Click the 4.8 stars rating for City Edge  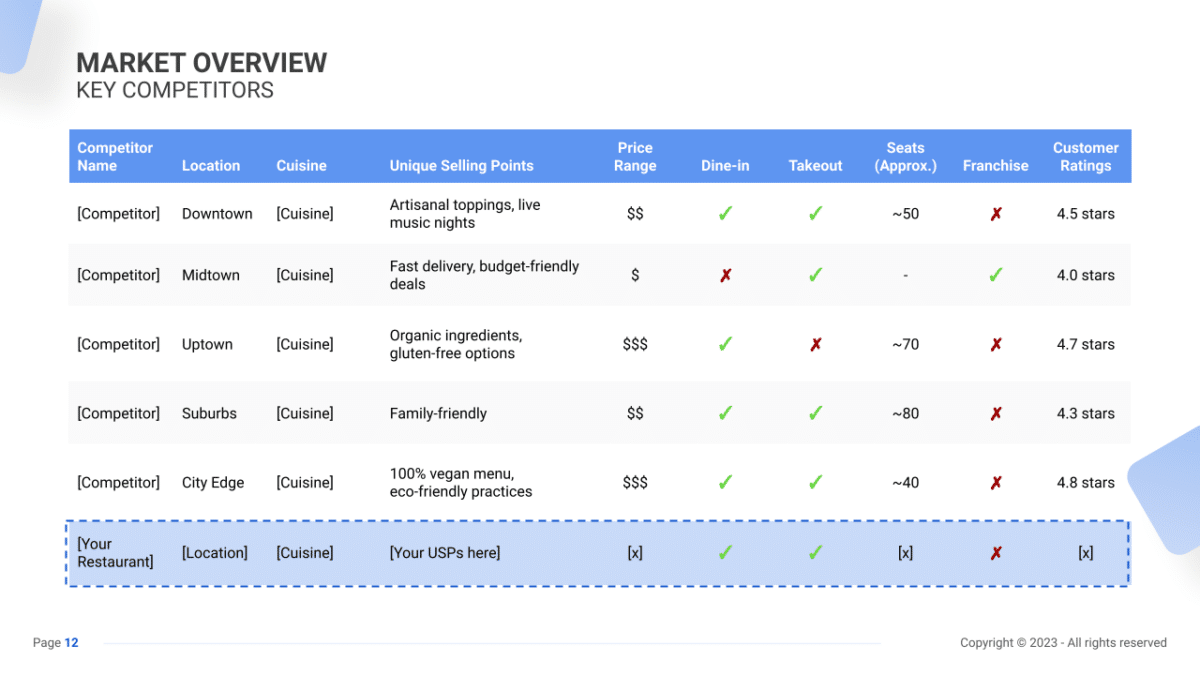coord(1086,482)
